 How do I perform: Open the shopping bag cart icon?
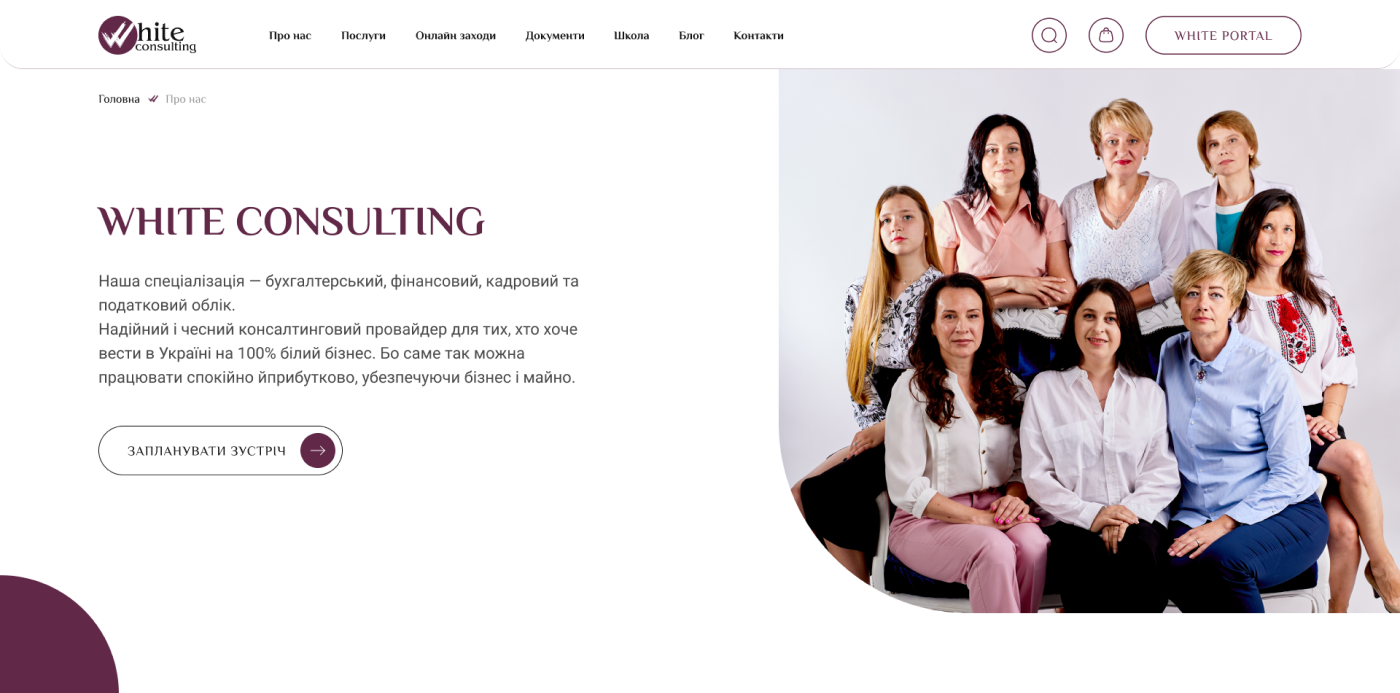pyautogui.click(x=1106, y=35)
